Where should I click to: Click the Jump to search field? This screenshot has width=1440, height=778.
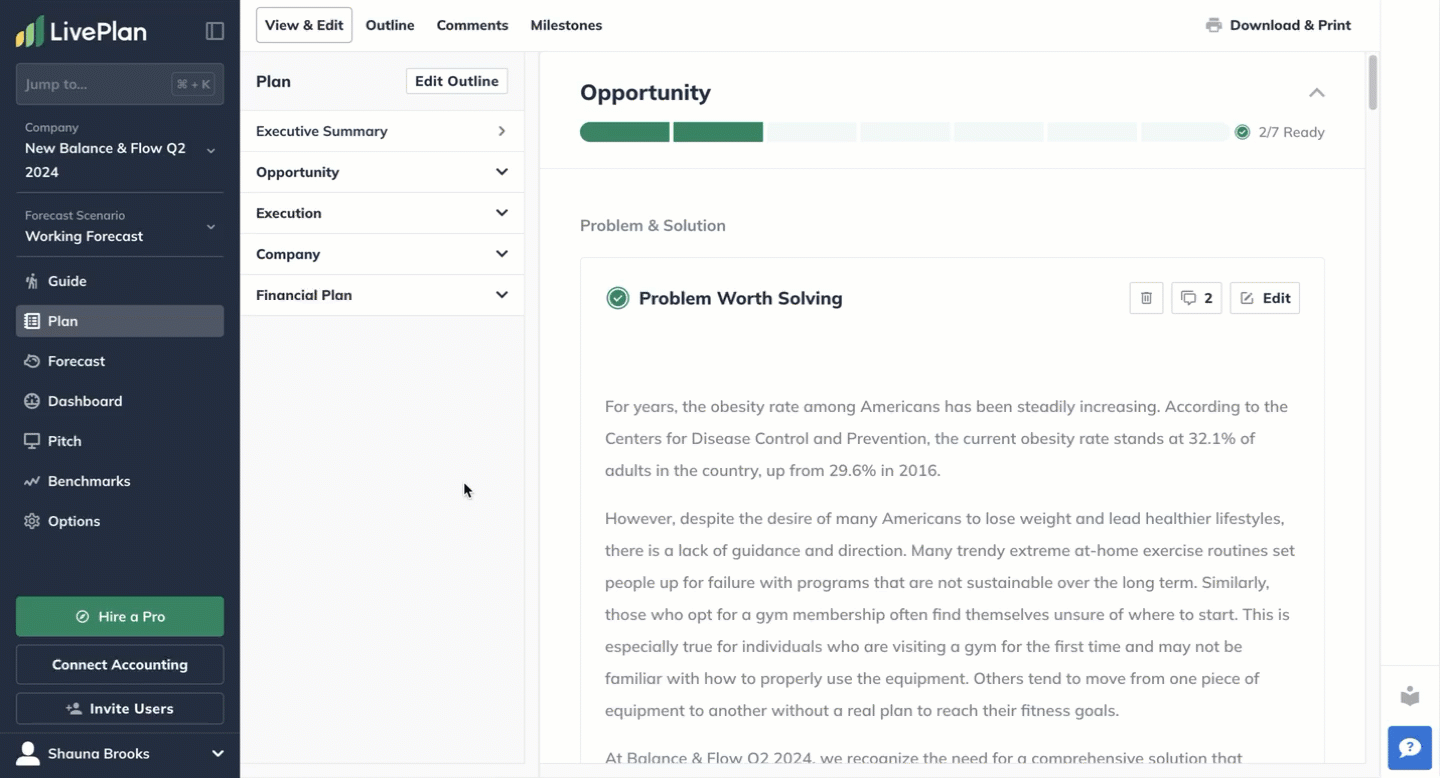click(96, 85)
